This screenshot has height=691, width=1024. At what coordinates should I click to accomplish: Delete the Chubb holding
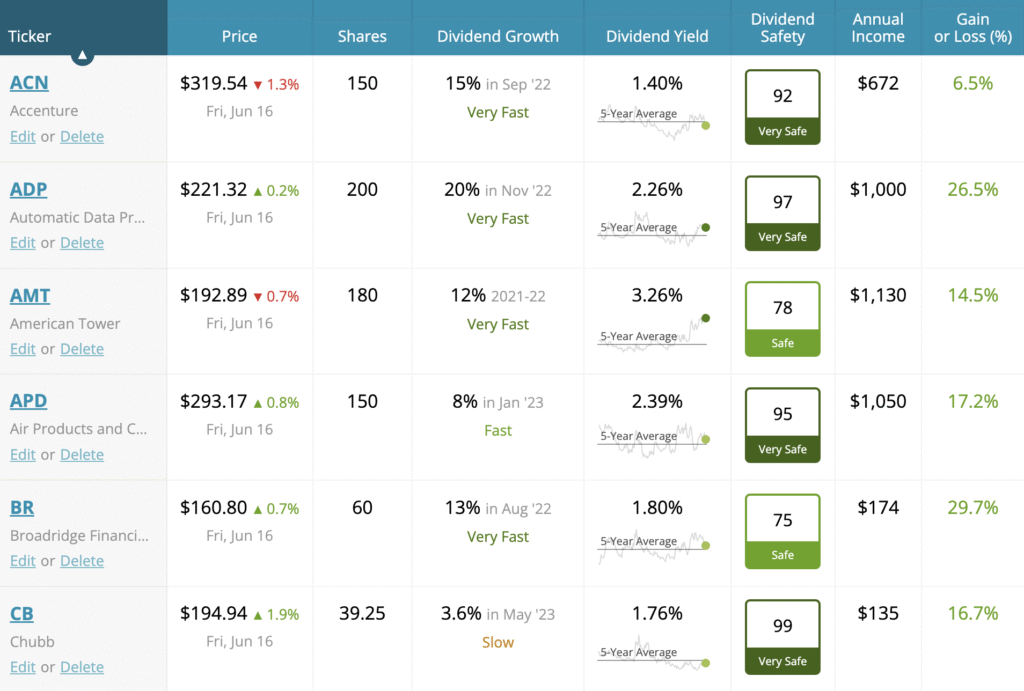[x=82, y=667]
